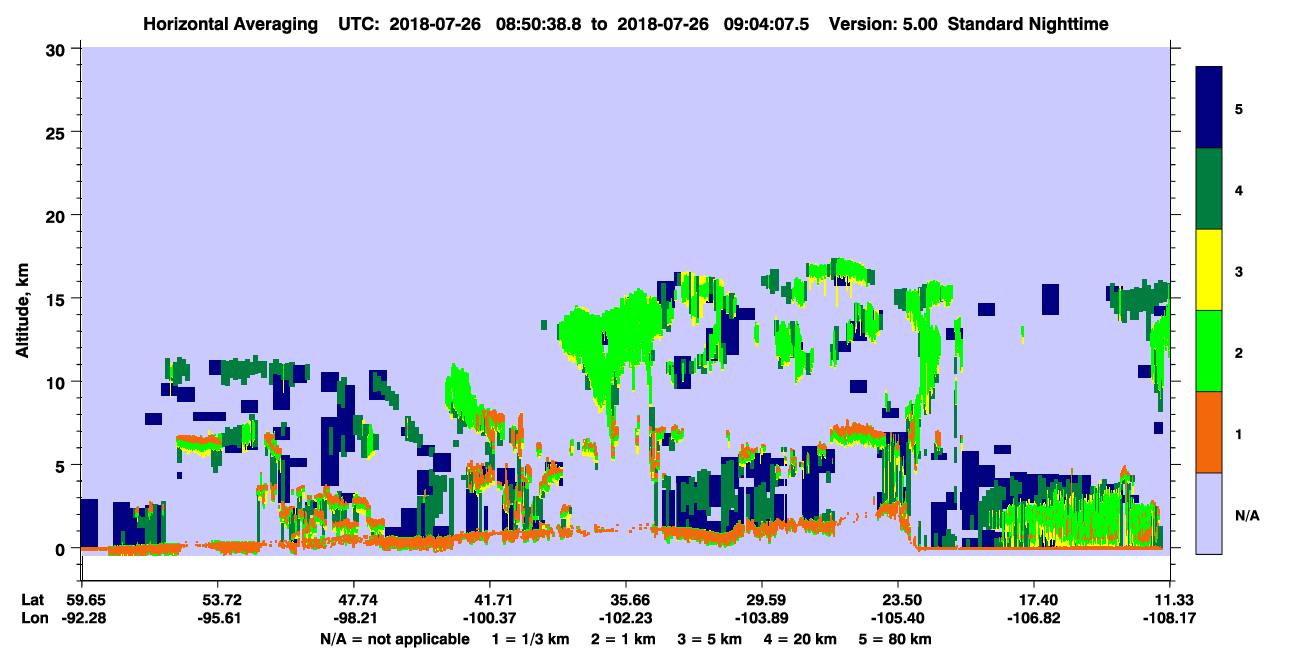This screenshot has width=1300, height=667.
Task: Click the lavender N/A colorbar segment
Action: click(1209, 513)
